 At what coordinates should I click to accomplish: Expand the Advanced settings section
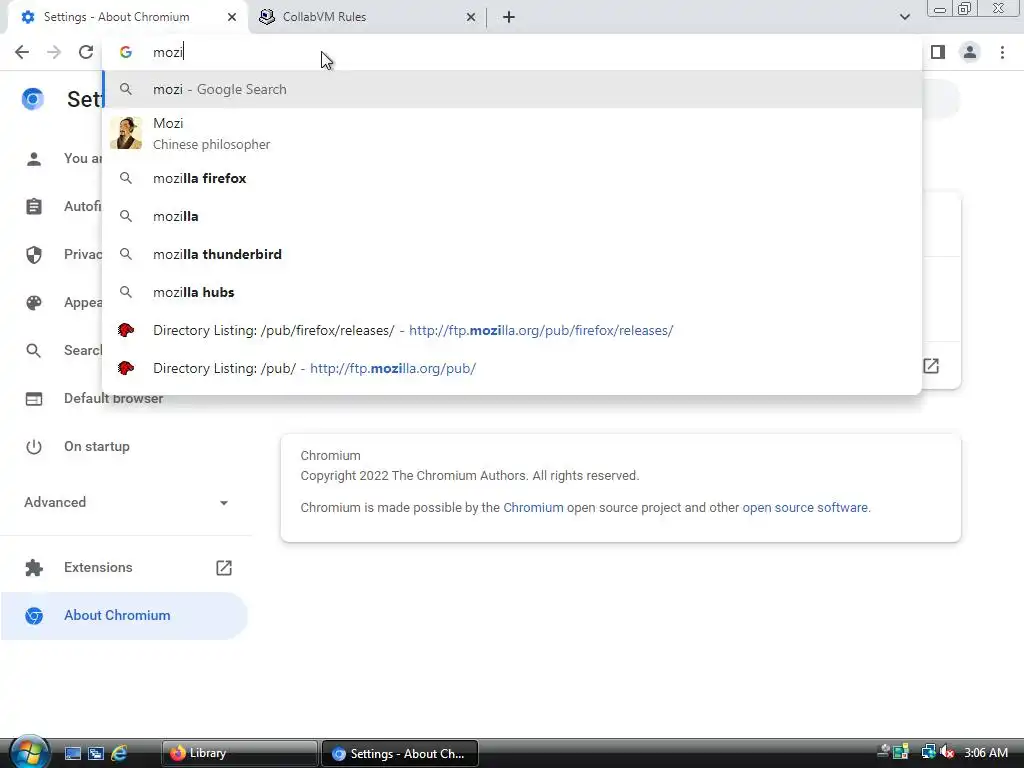click(x=125, y=502)
